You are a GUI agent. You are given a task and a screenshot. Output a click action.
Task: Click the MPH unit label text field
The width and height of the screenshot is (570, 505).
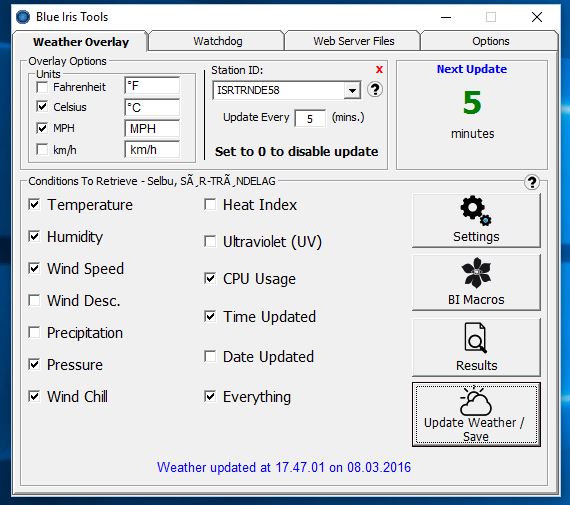coord(152,129)
